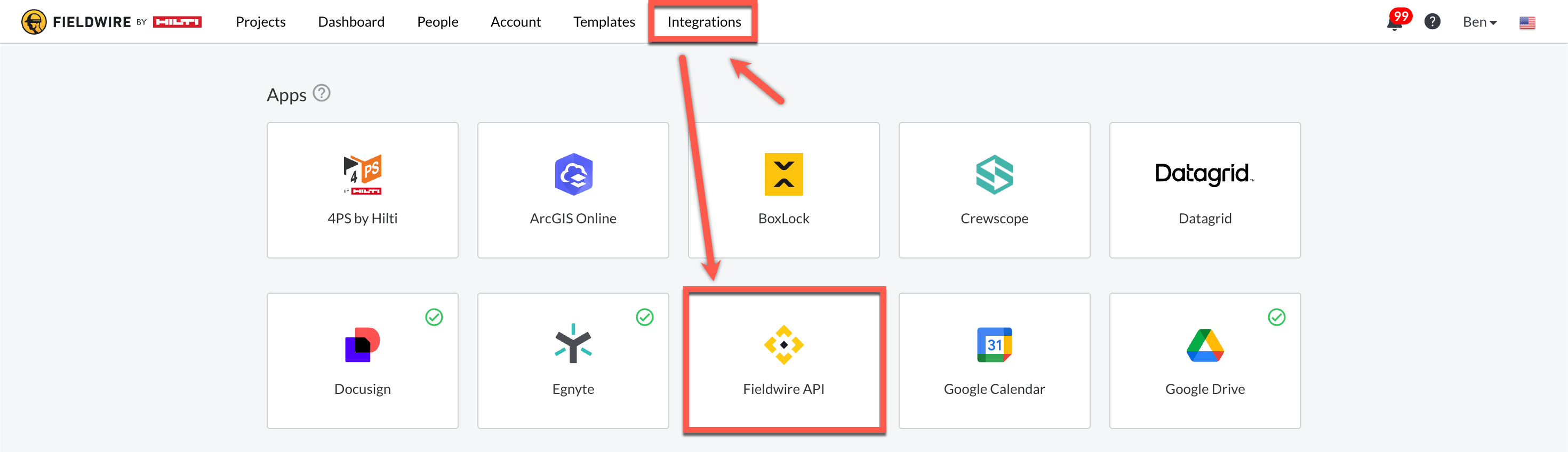Open the US flag language selector
Screen dimensions: 1568x452
[1526, 22]
